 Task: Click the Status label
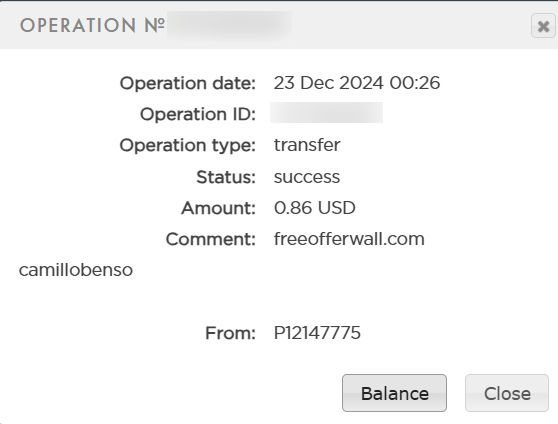click(x=226, y=177)
